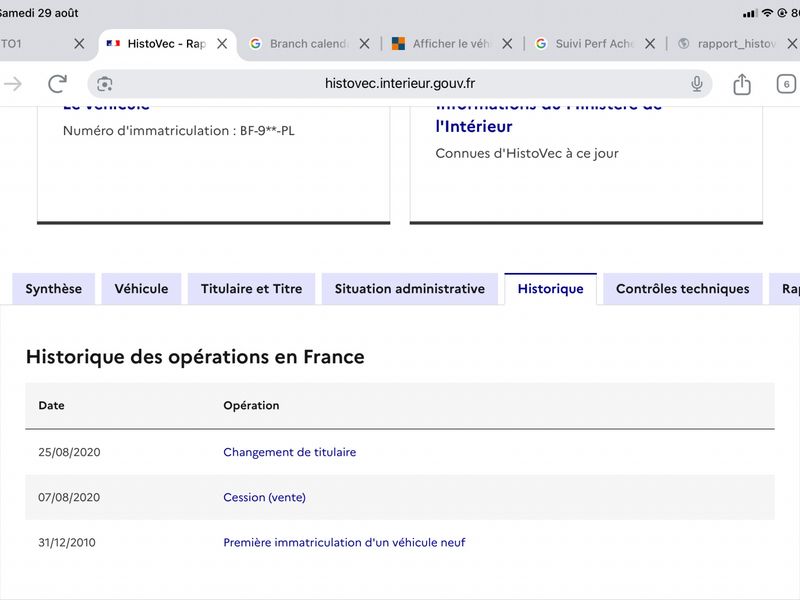Click the Date column header
800x600 pixels.
click(52, 406)
